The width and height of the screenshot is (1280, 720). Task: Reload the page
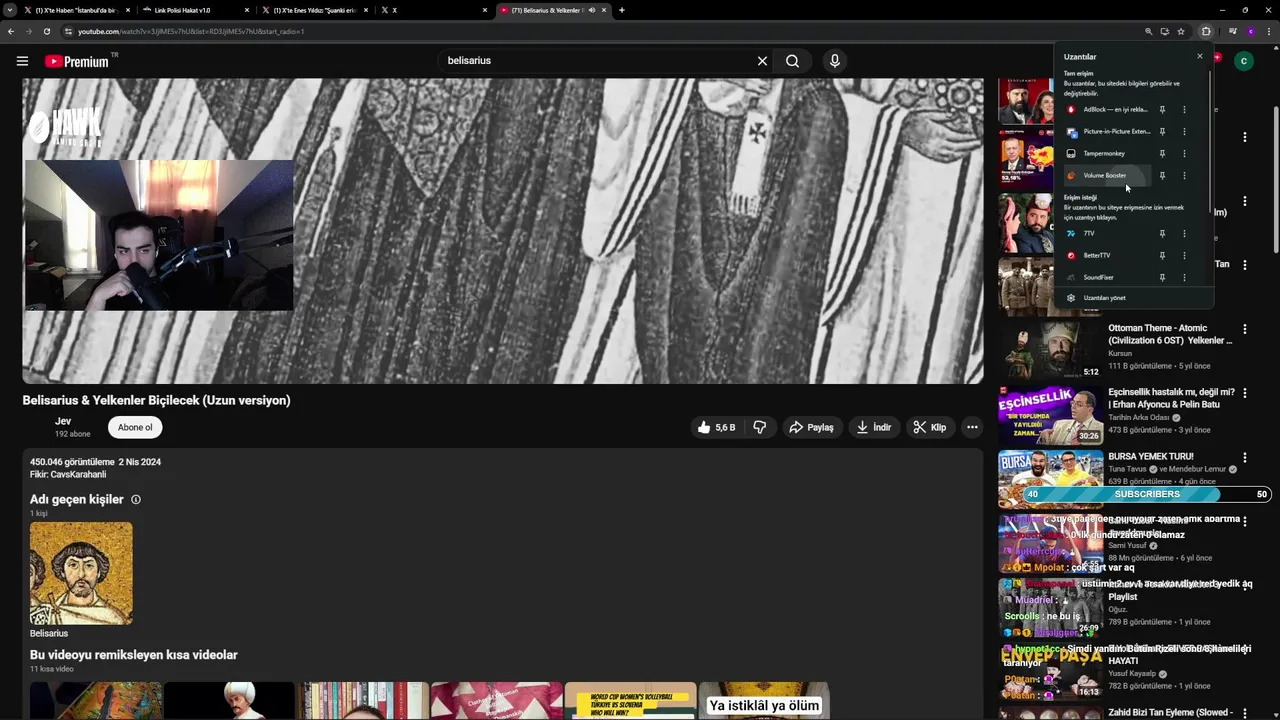46,31
